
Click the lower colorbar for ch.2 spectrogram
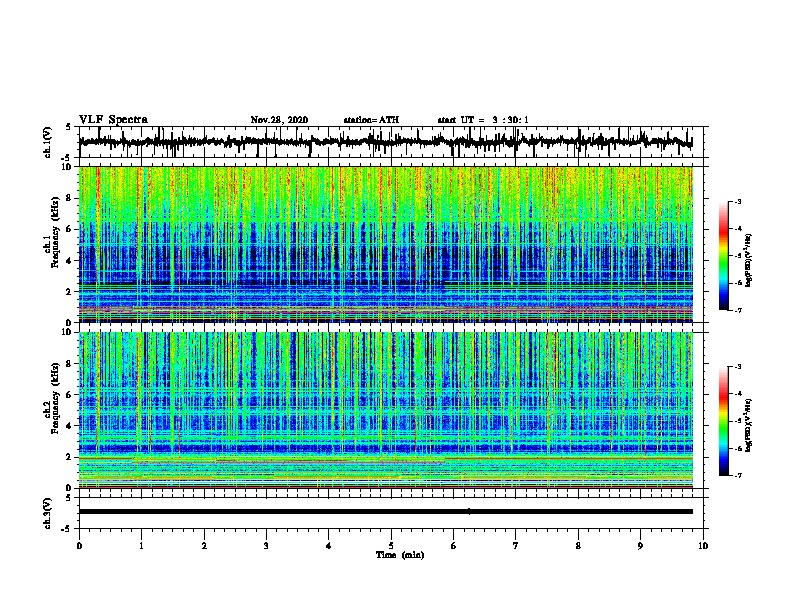[724, 421]
